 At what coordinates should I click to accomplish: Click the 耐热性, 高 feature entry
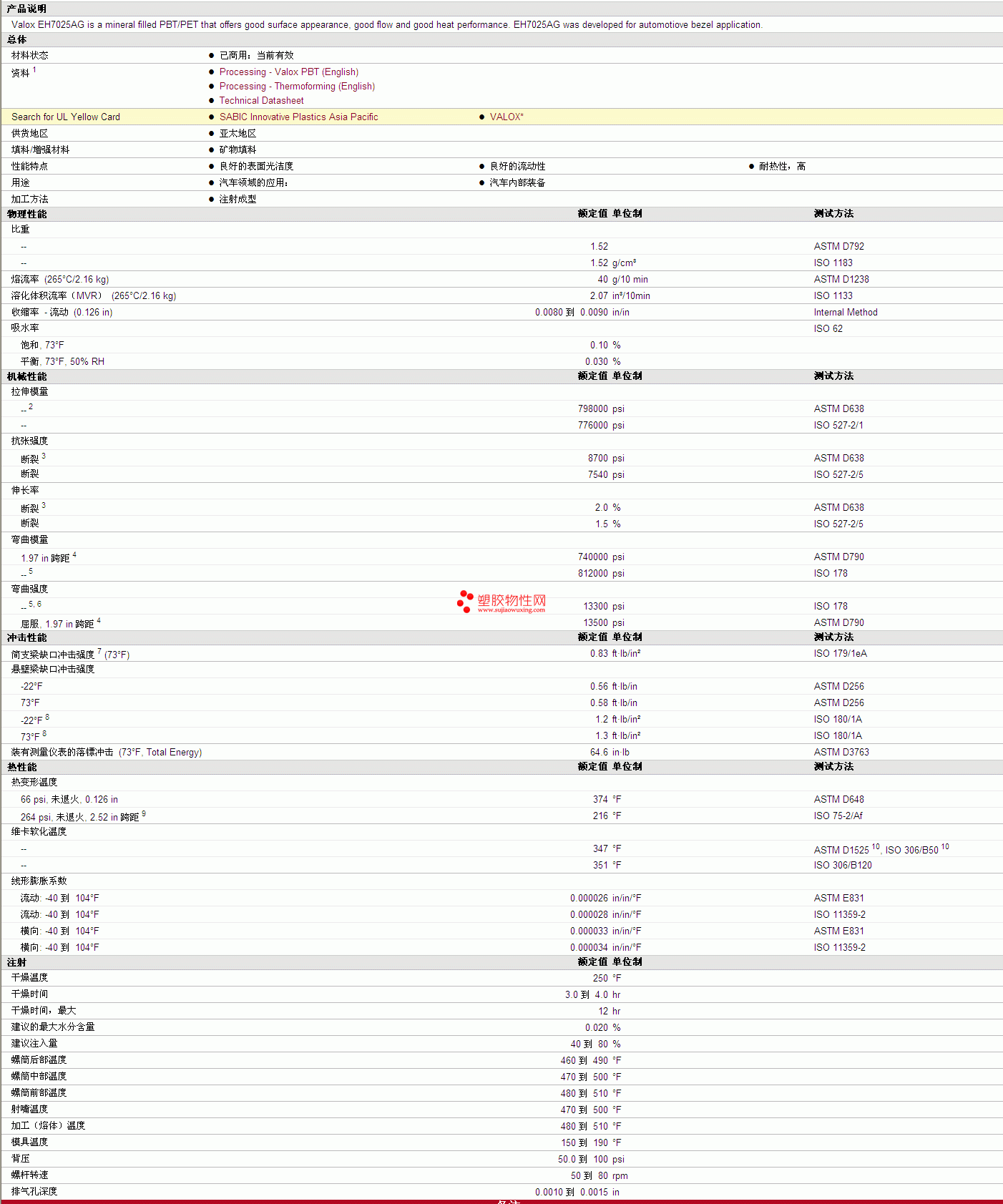[x=782, y=166]
